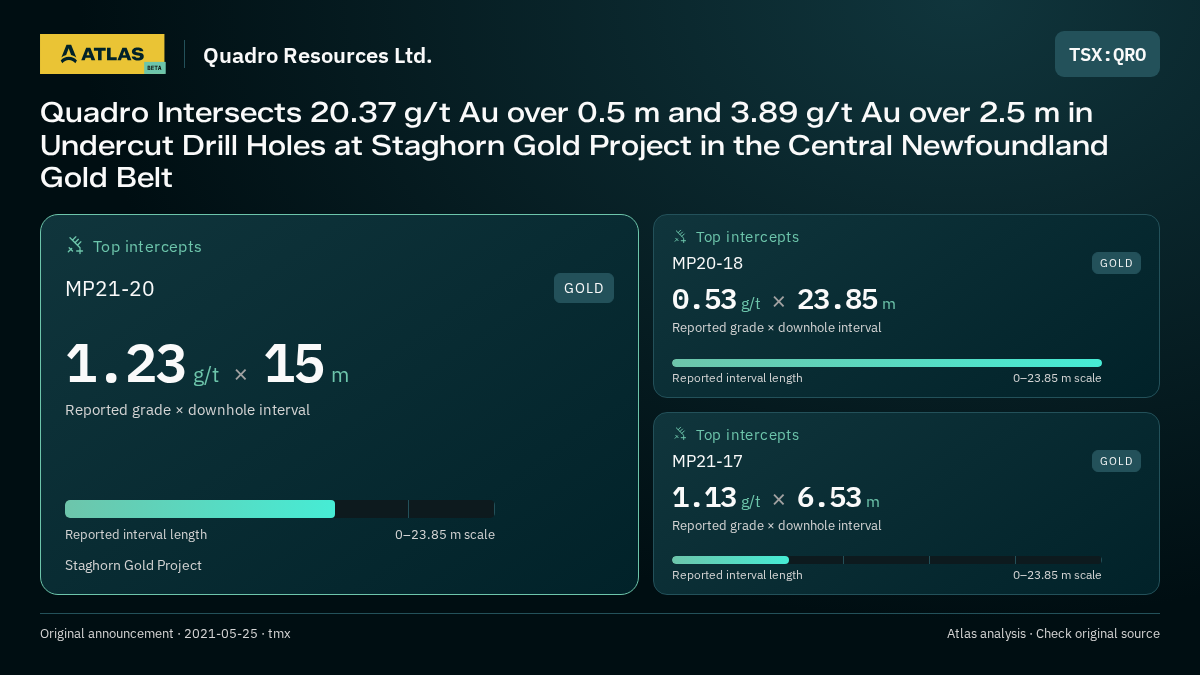This screenshot has width=1200, height=675.
Task: Click the MP20-18 interval length bar
Action: [x=887, y=363]
